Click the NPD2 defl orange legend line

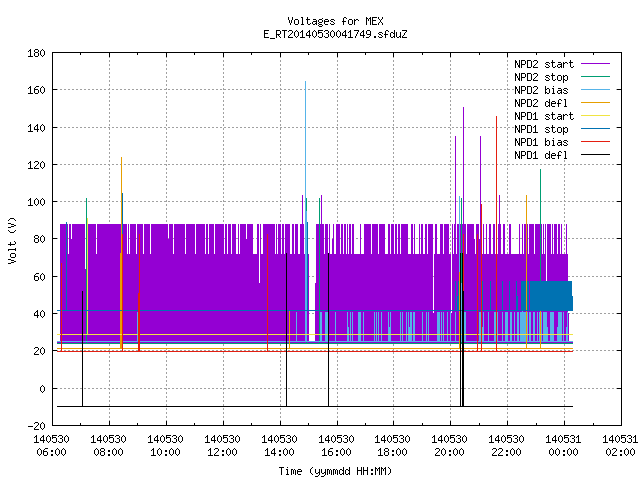595,103
